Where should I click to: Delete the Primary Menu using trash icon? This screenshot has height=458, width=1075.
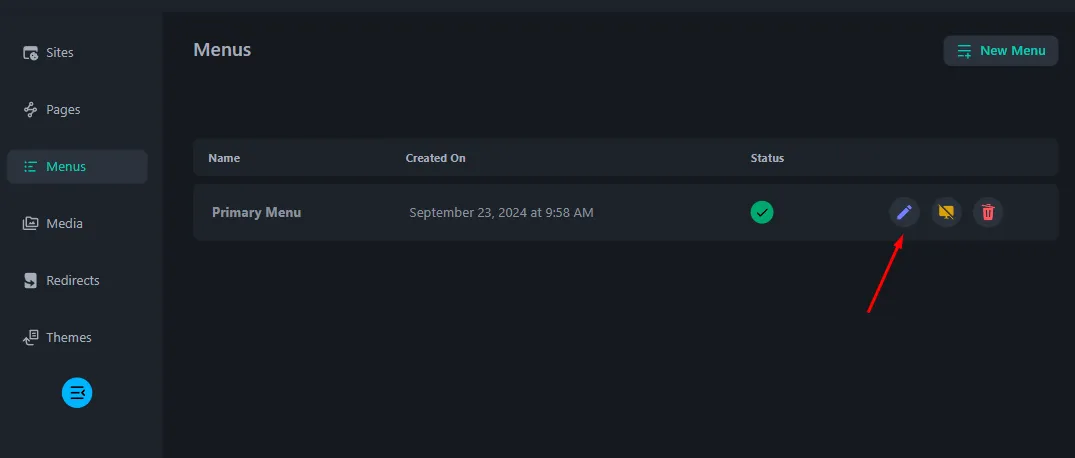pos(988,213)
